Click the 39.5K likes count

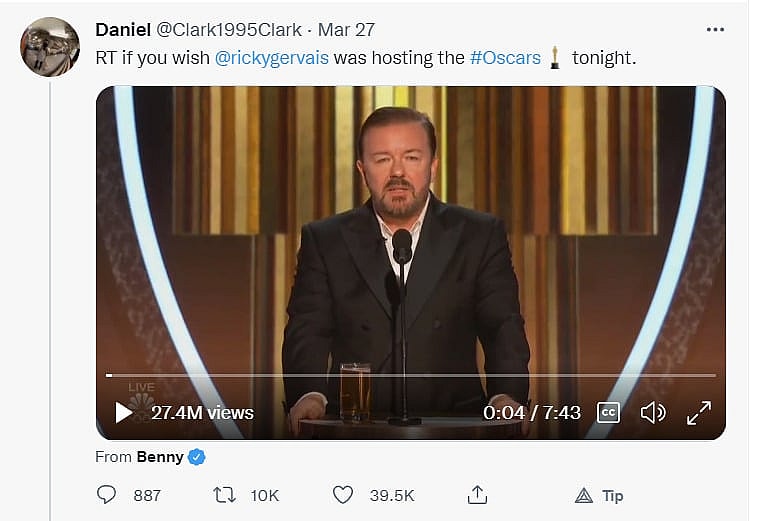click(x=393, y=495)
